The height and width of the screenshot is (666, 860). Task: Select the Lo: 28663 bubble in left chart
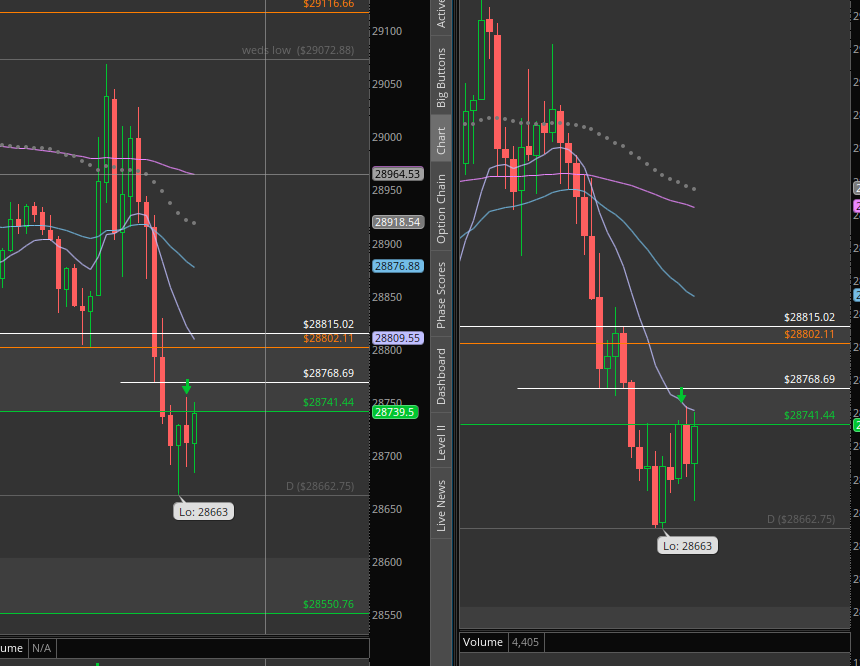pos(203,512)
